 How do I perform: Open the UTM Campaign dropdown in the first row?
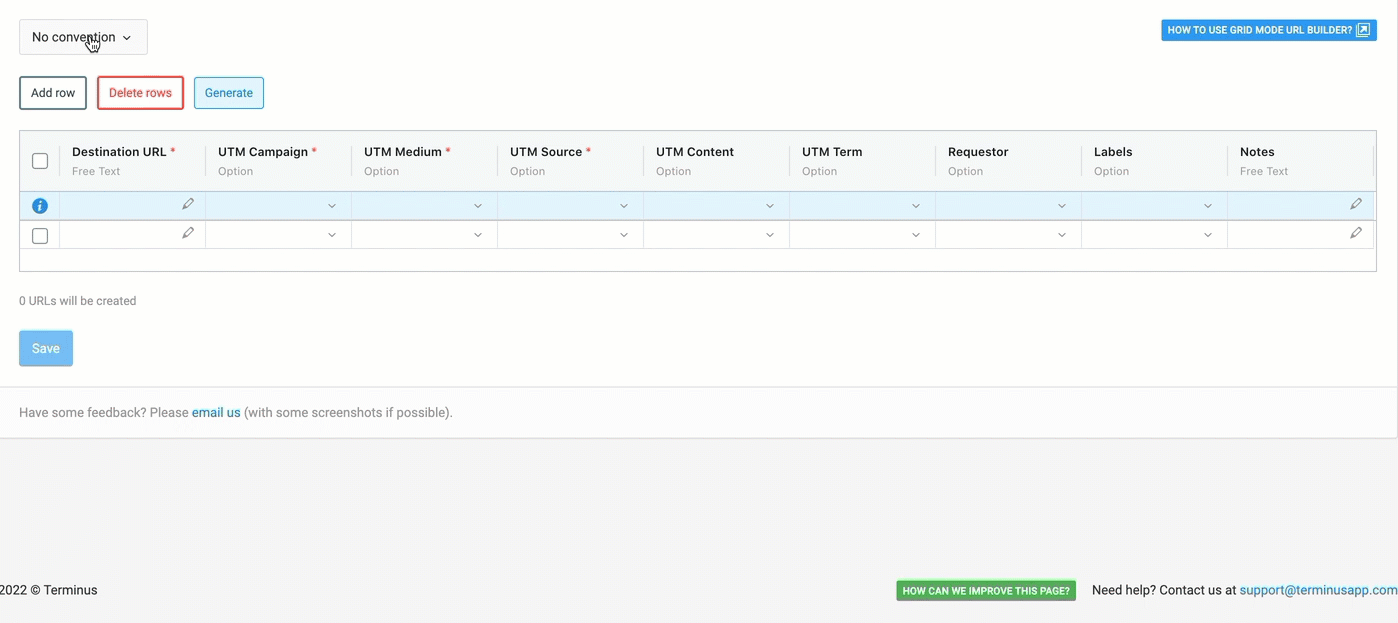[x=331, y=205]
